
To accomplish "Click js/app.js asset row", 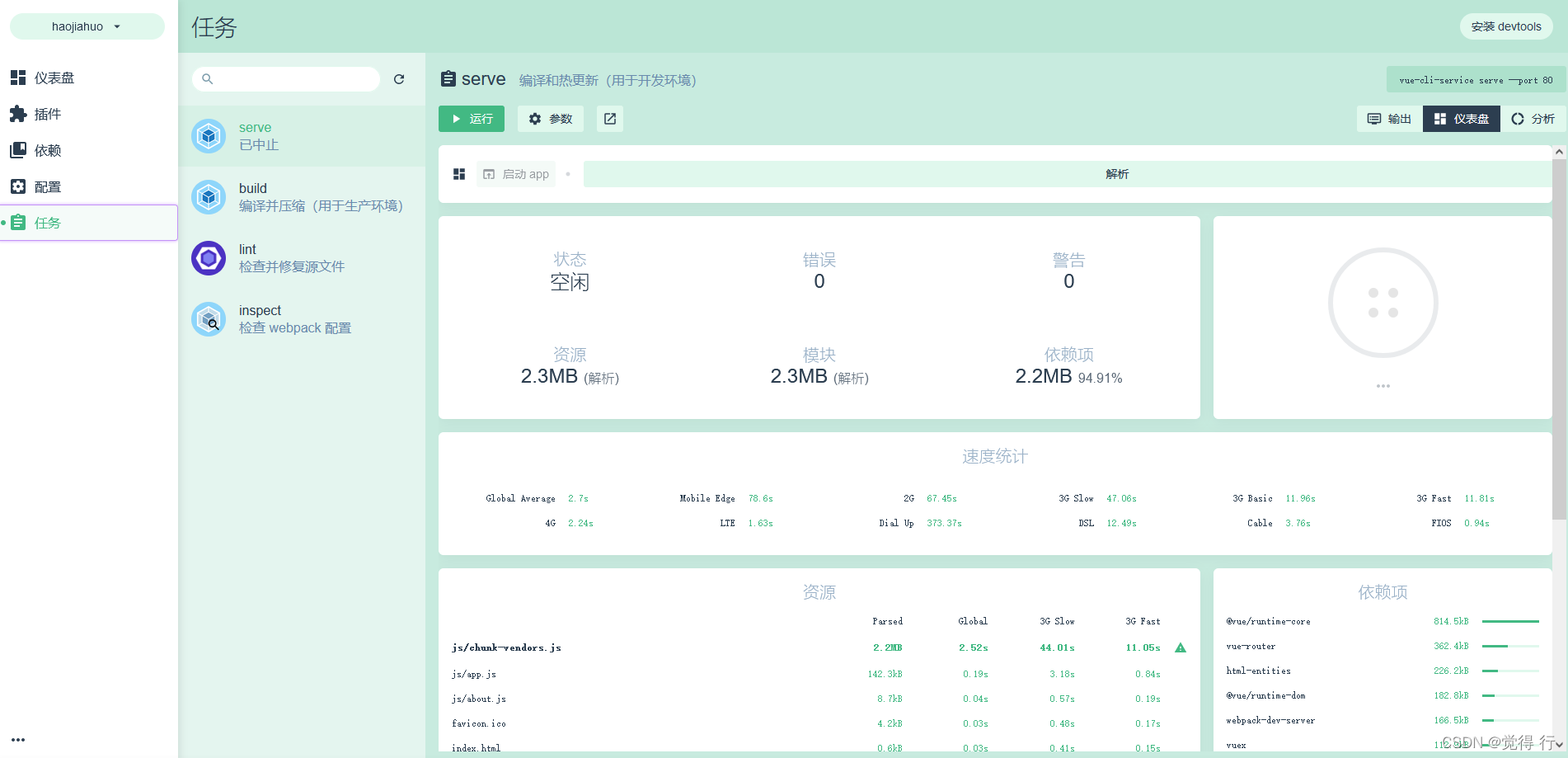I will point(819,674).
